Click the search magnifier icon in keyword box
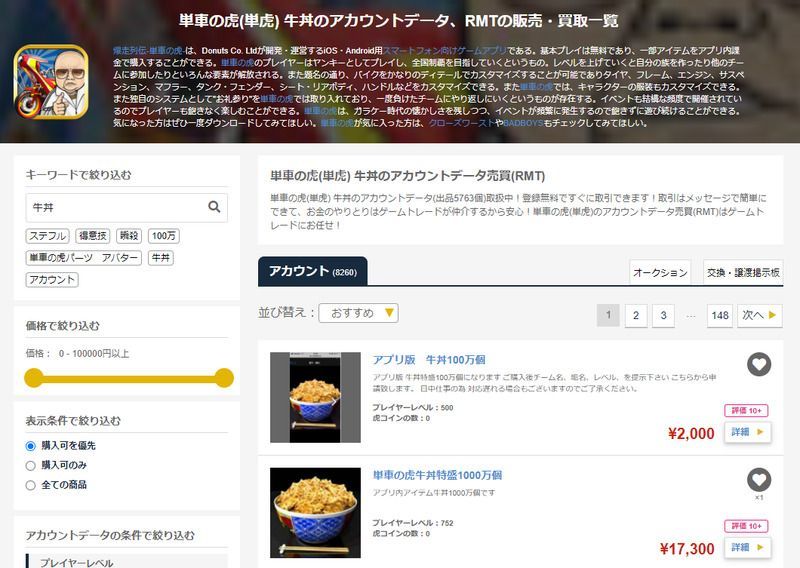This screenshot has height=568, width=800. pos(214,207)
